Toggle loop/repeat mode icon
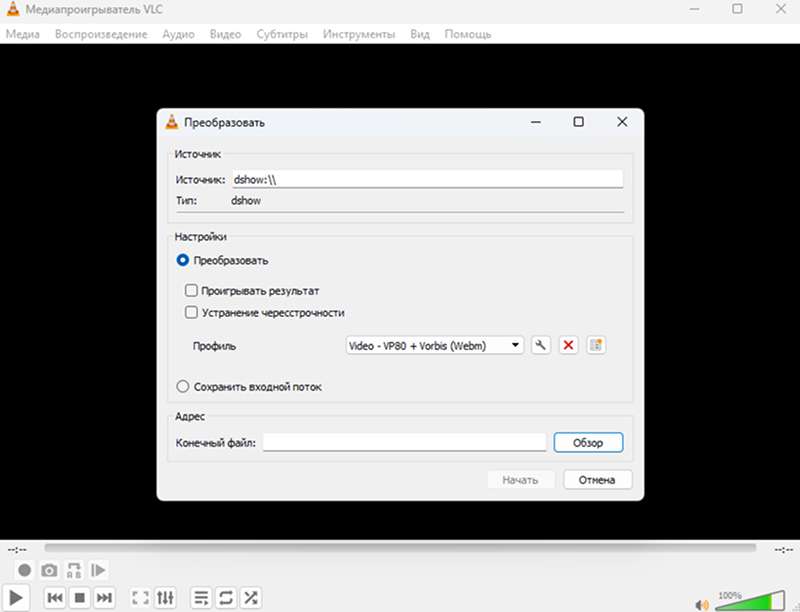800x612 pixels. [x=226, y=597]
